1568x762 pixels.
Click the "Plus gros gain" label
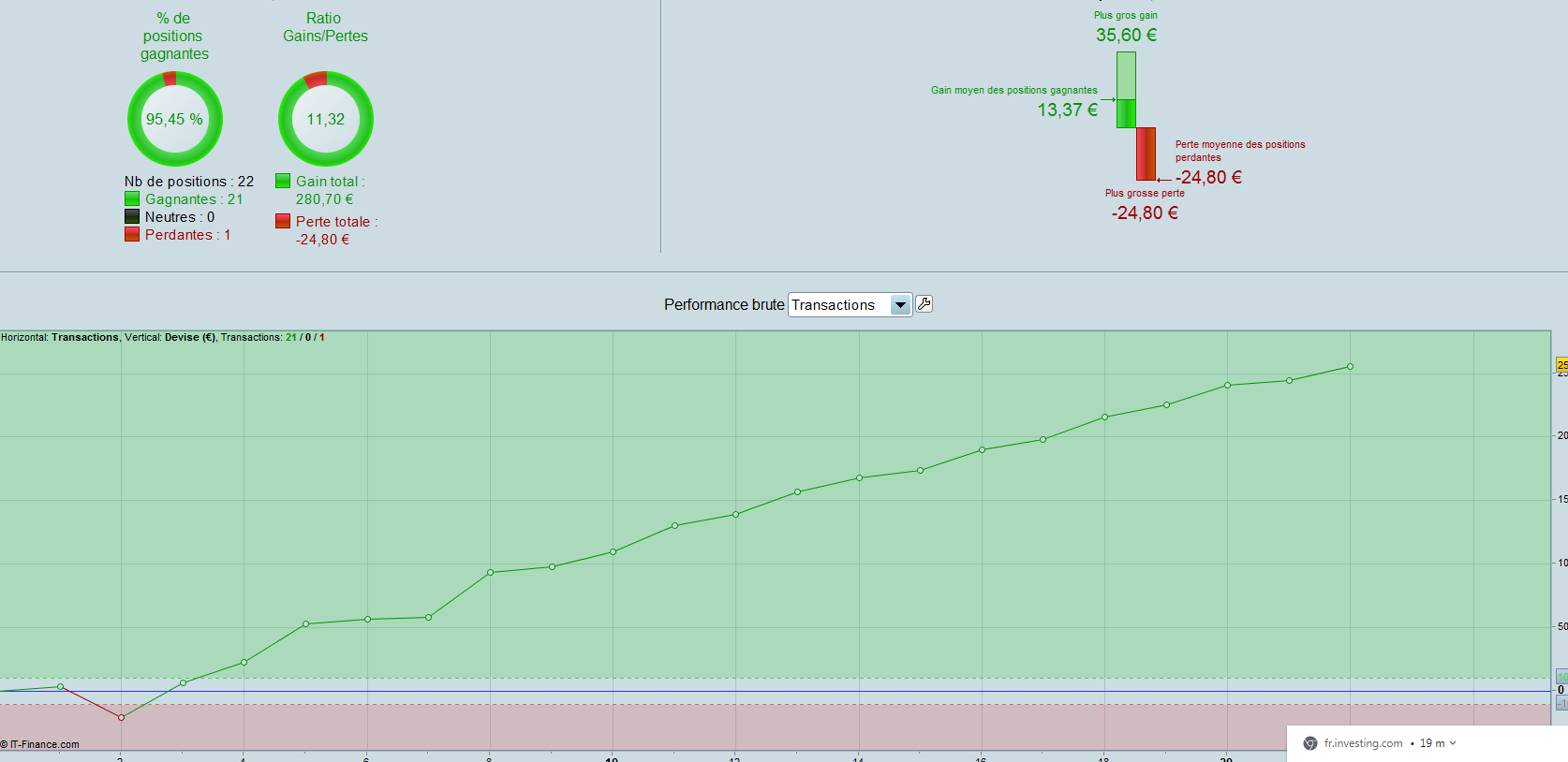pos(1126,15)
